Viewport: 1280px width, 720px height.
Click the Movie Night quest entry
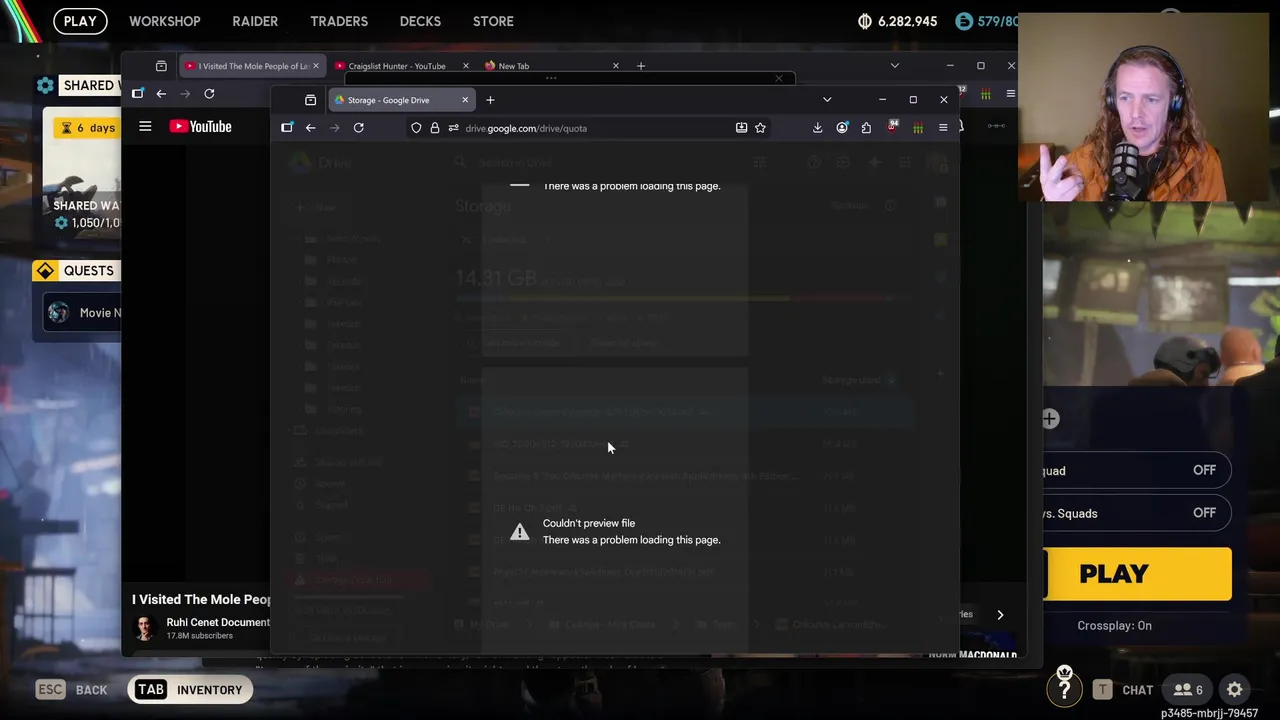tap(83, 313)
